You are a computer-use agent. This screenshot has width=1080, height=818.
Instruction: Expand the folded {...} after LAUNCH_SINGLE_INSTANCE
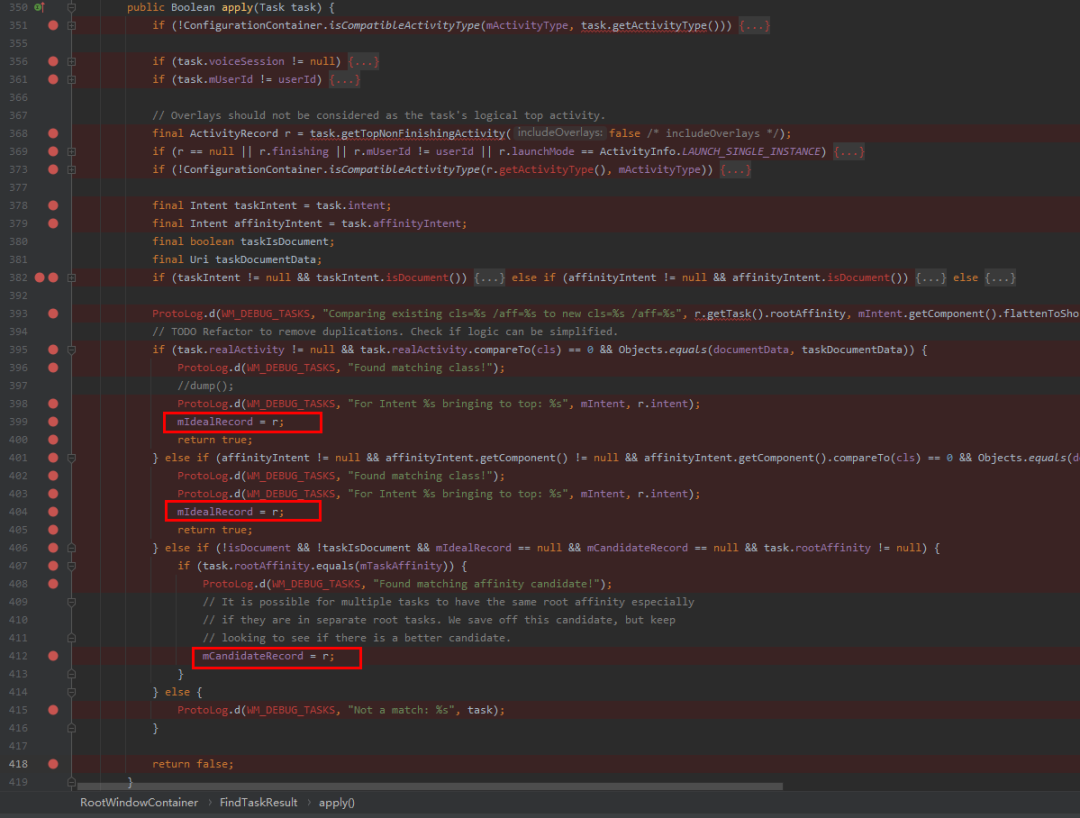tap(849, 151)
